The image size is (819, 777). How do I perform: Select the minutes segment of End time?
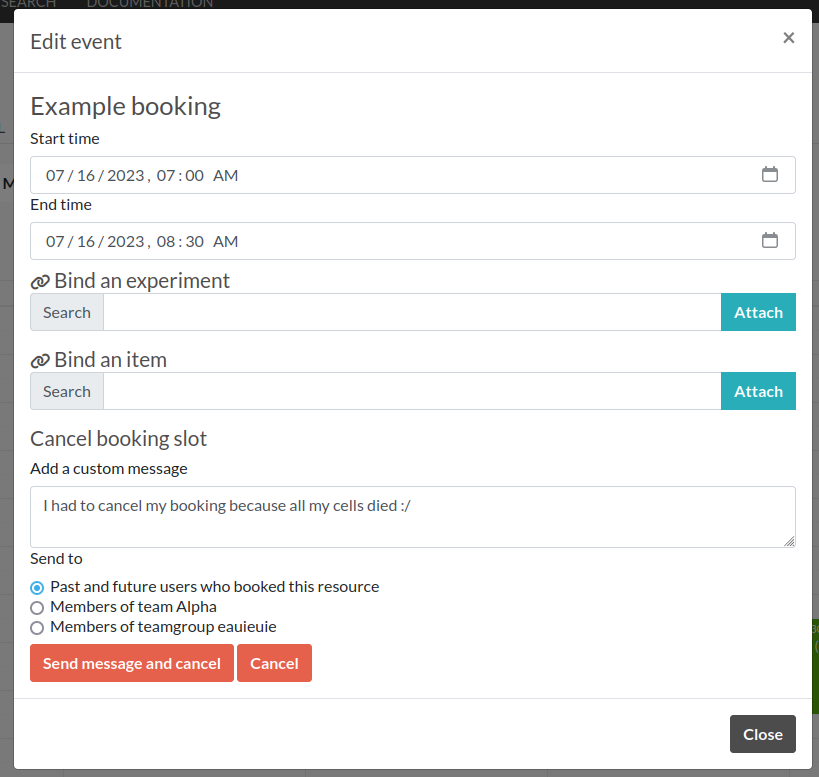pyautogui.click(x=195, y=241)
